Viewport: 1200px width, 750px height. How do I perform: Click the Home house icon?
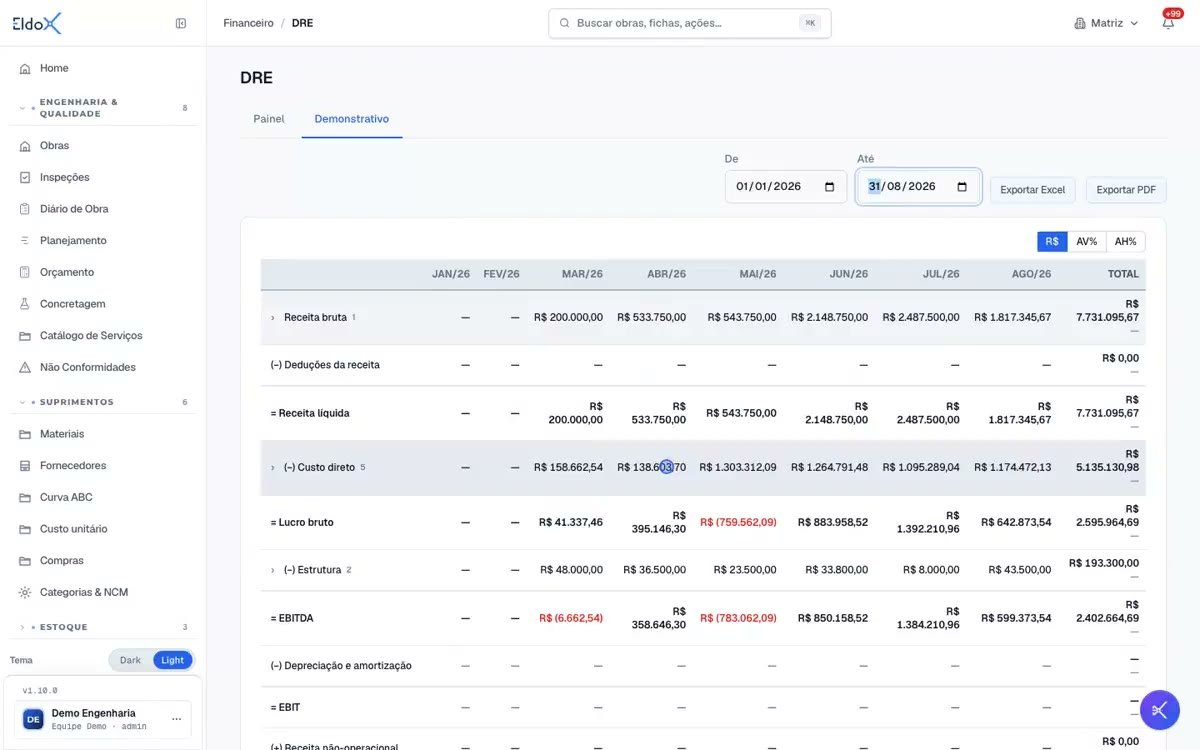pyautogui.click(x=25, y=69)
